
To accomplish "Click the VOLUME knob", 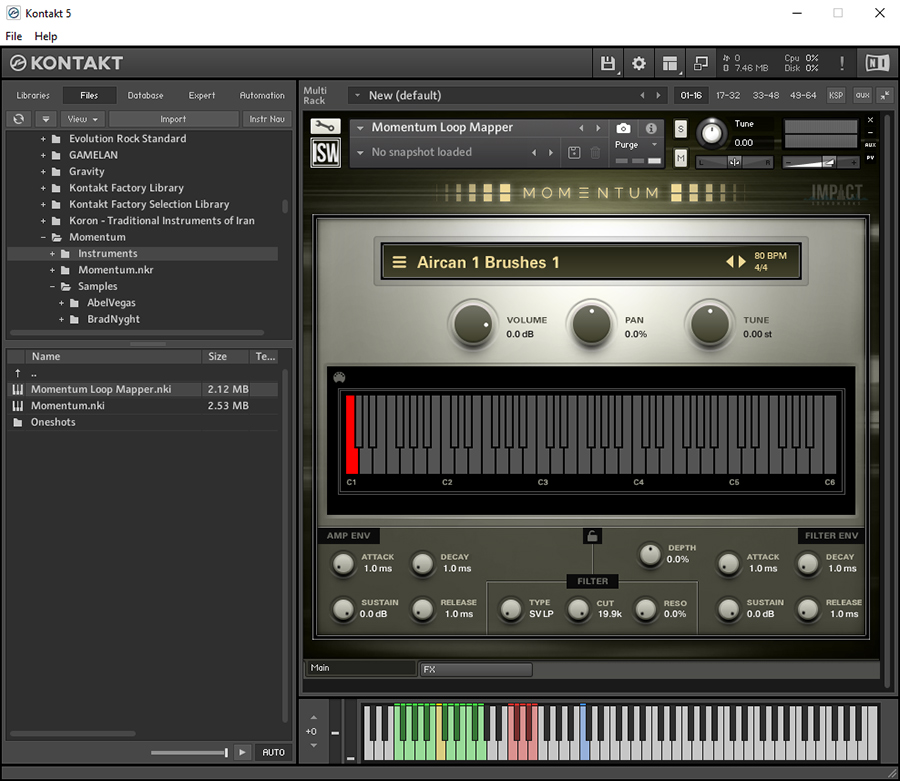I will point(472,324).
